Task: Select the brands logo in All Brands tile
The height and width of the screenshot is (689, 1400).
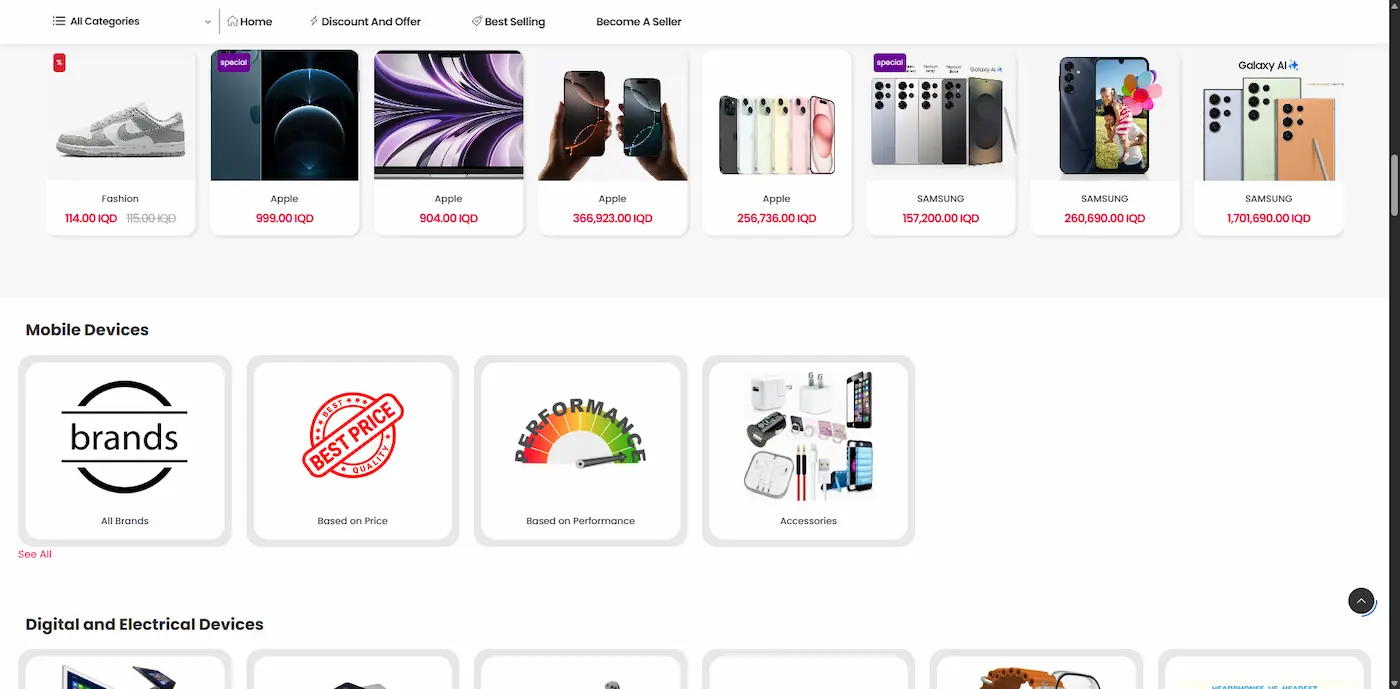Action: coord(125,437)
